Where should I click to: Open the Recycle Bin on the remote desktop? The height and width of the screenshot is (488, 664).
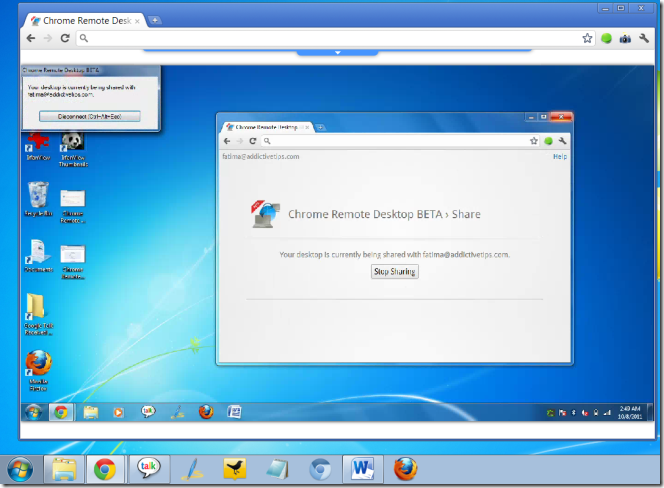(37, 197)
